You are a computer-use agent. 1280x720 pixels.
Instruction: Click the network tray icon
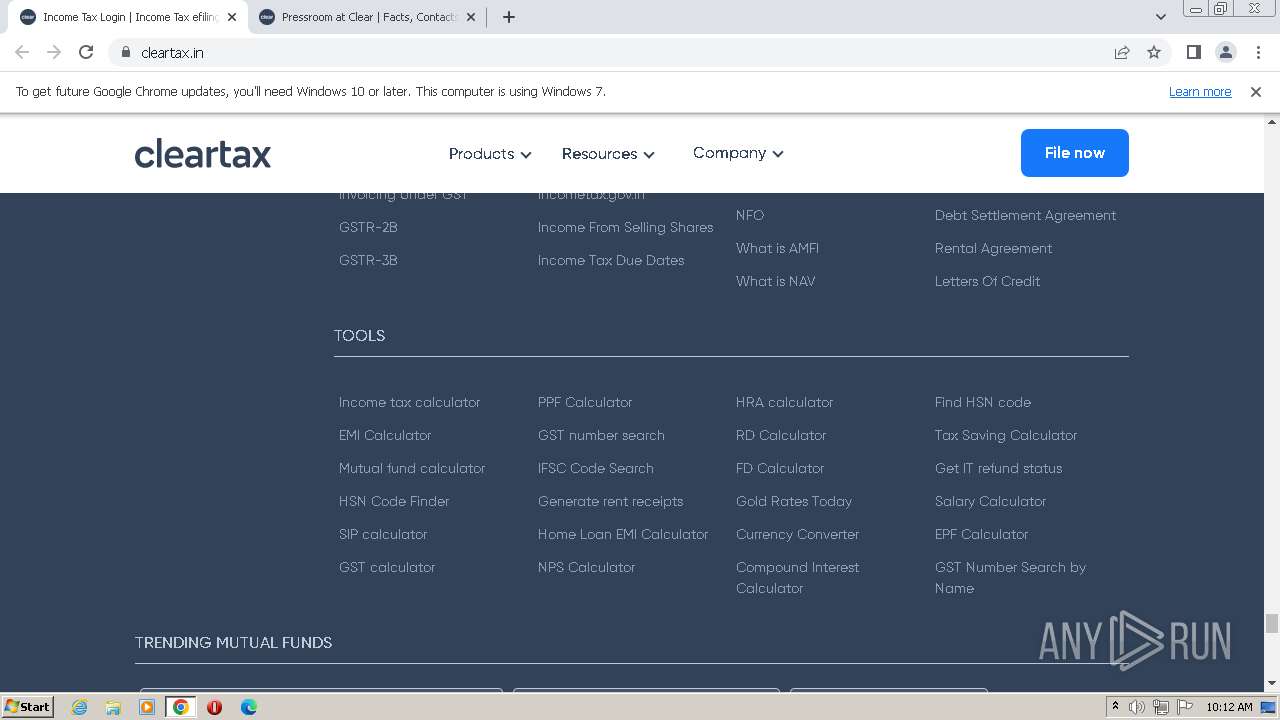coord(1161,707)
